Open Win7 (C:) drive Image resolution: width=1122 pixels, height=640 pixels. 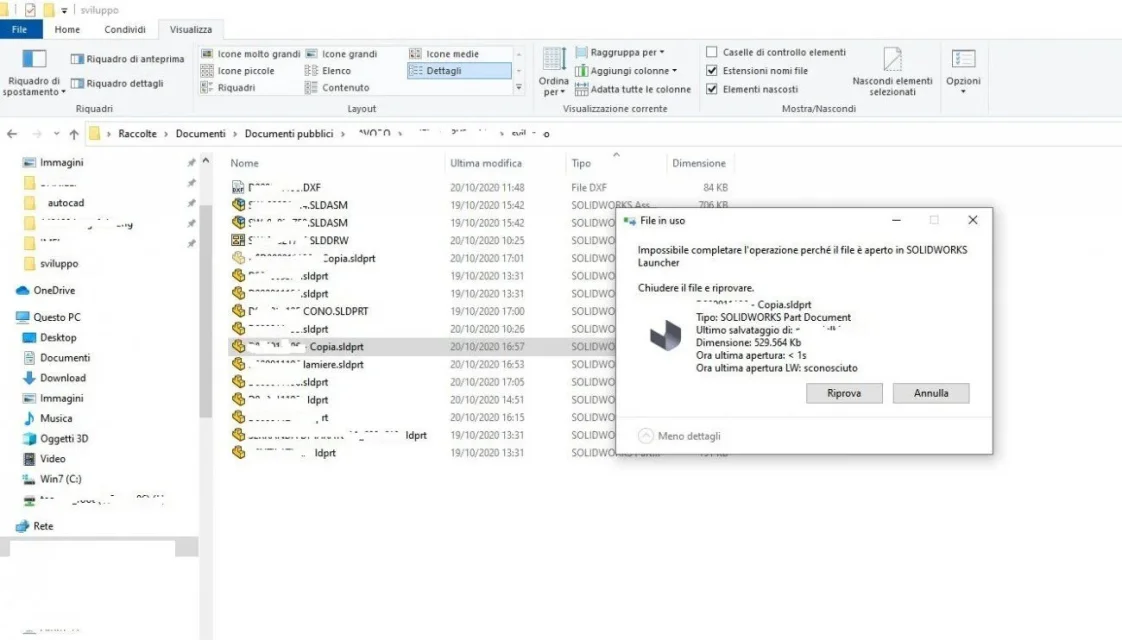click(60, 479)
